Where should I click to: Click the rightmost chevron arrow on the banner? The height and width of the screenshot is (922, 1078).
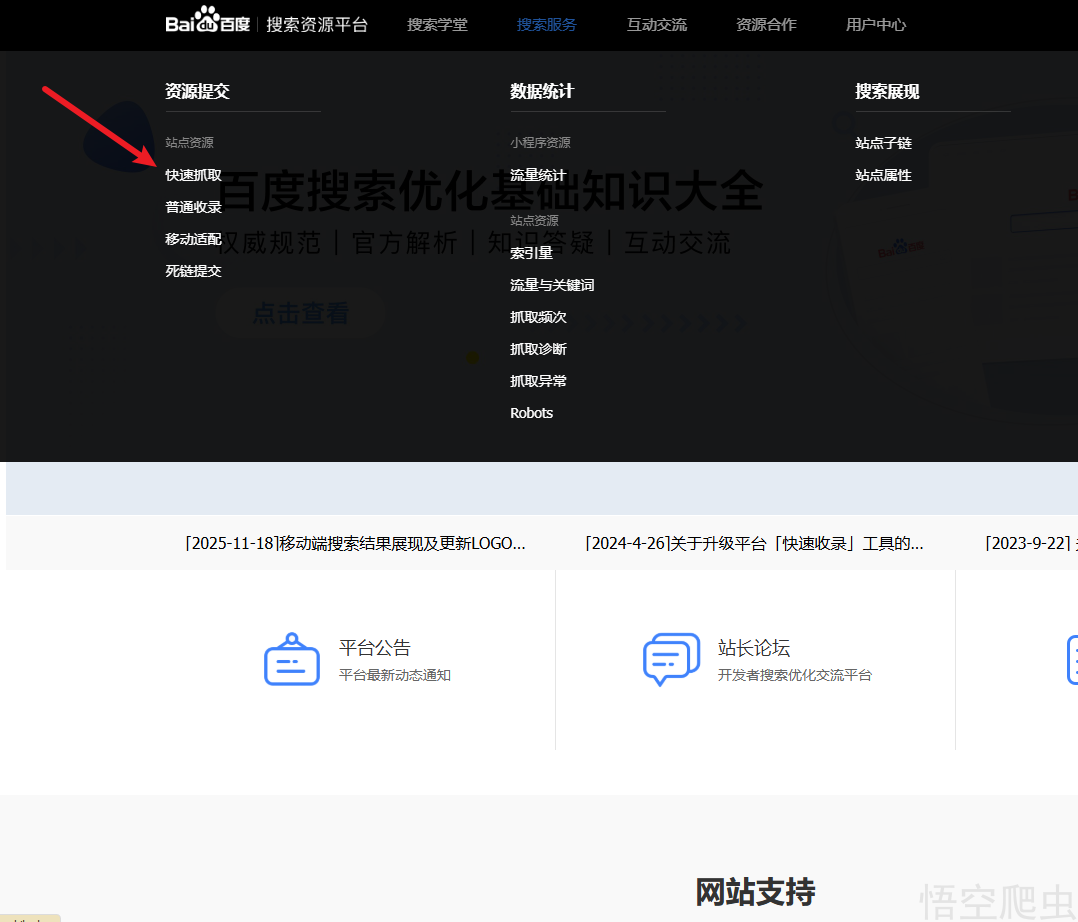tap(741, 323)
